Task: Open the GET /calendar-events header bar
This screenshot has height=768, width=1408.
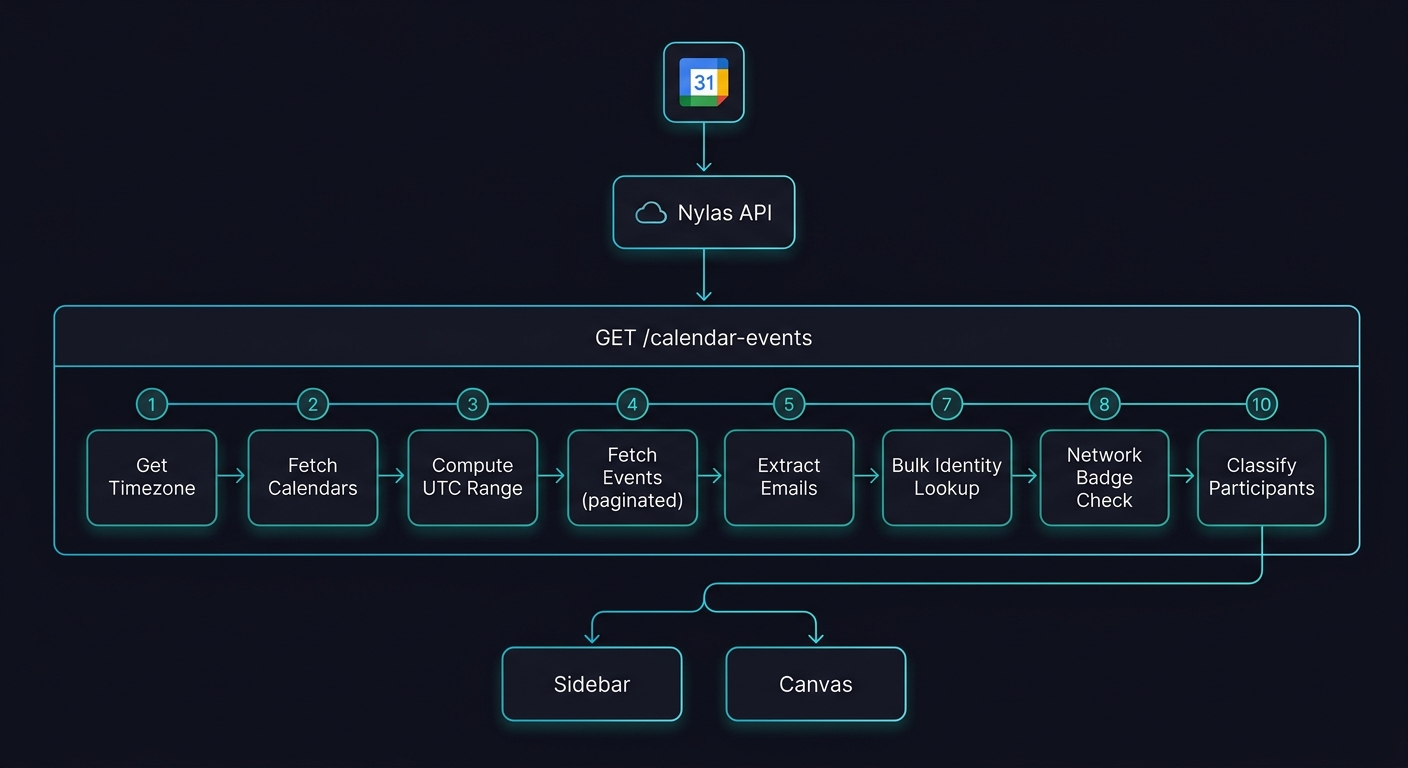Action: [703, 337]
